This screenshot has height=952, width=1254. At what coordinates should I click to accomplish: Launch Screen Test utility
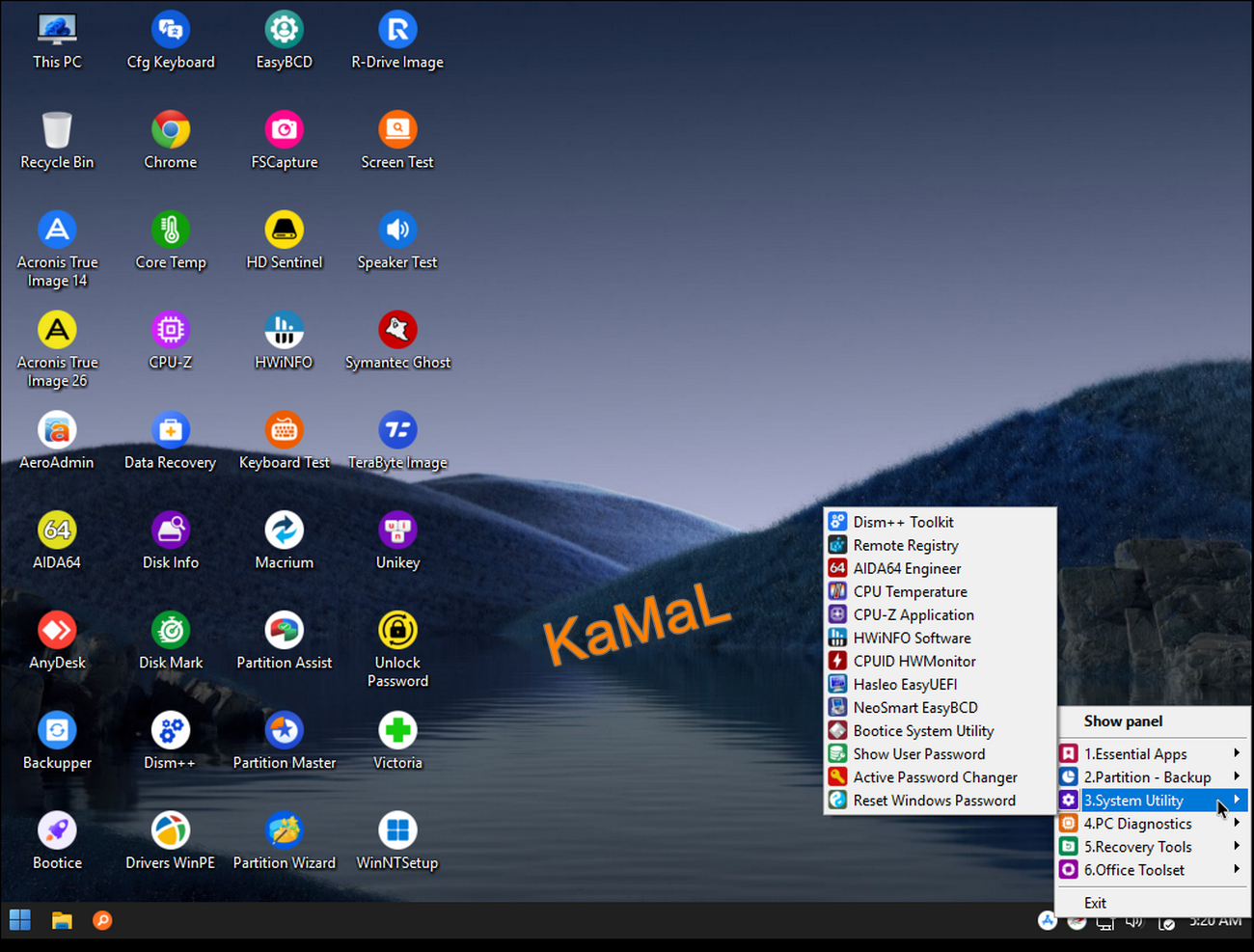point(397,142)
